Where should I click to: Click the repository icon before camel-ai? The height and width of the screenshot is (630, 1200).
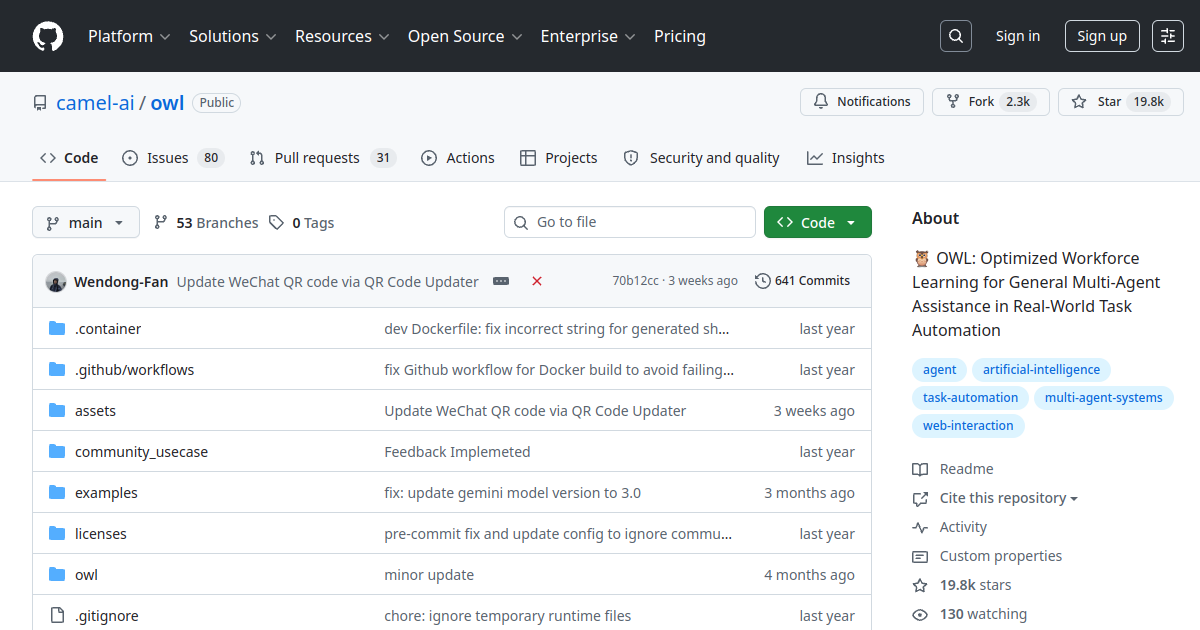click(x=40, y=103)
